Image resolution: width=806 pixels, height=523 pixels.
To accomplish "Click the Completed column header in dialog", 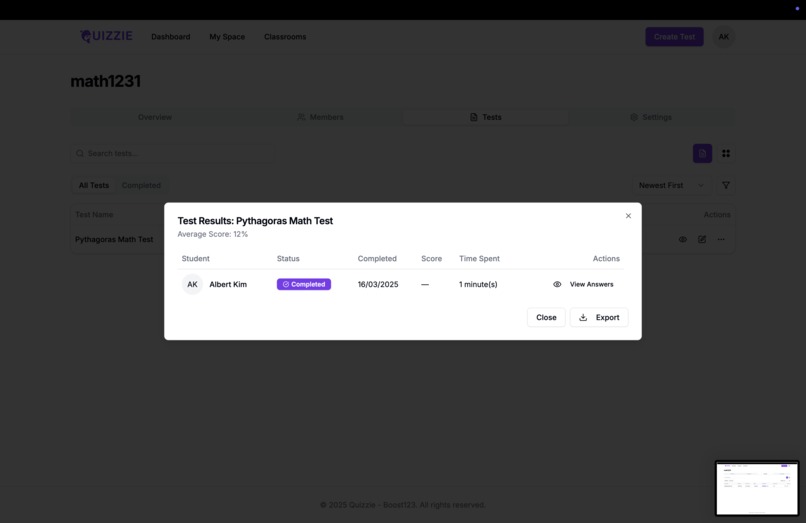I will [377, 259].
